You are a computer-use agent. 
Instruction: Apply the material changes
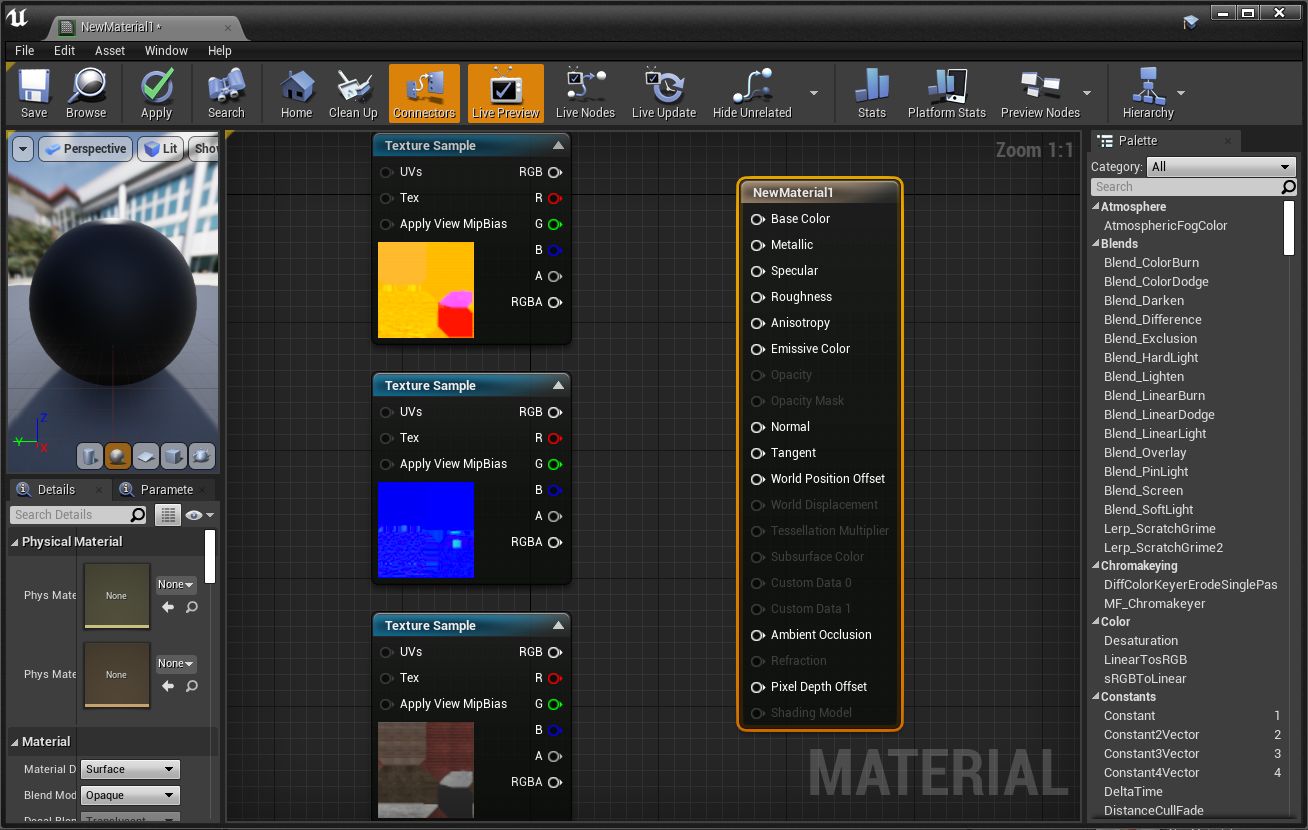pyautogui.click(x=156, y=93)
